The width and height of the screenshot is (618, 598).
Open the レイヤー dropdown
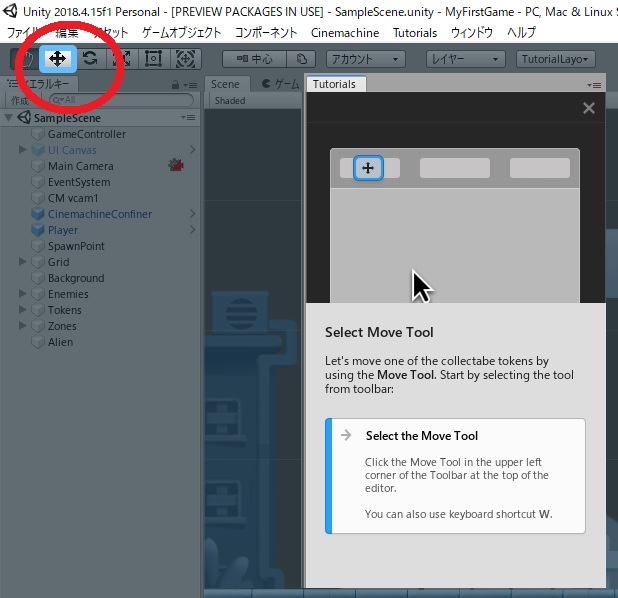pyautogui.click(x=465, y=59)
